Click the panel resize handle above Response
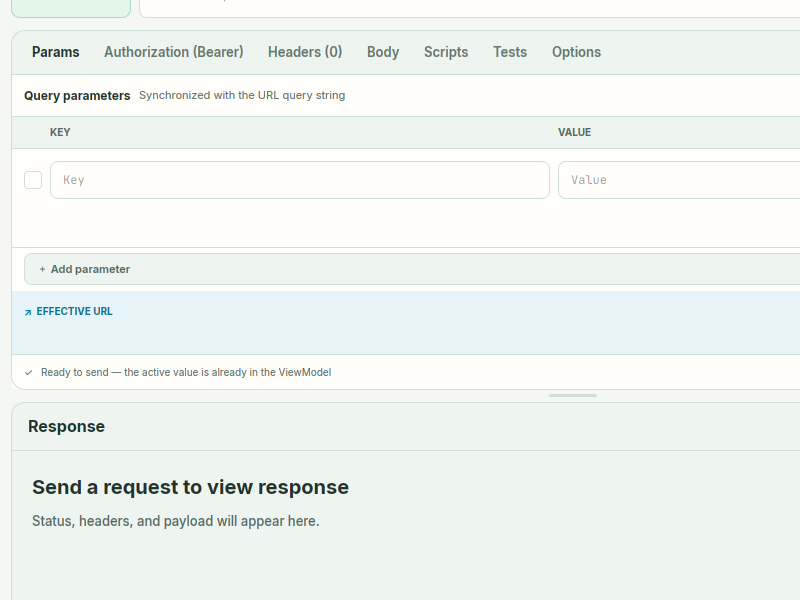Viewport: 800px width, 600px height. [x=573, y=395]
